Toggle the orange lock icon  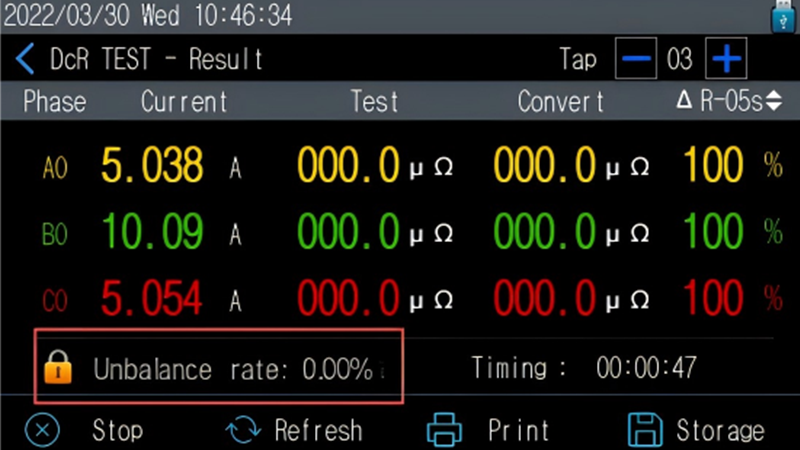click(59, 367)
